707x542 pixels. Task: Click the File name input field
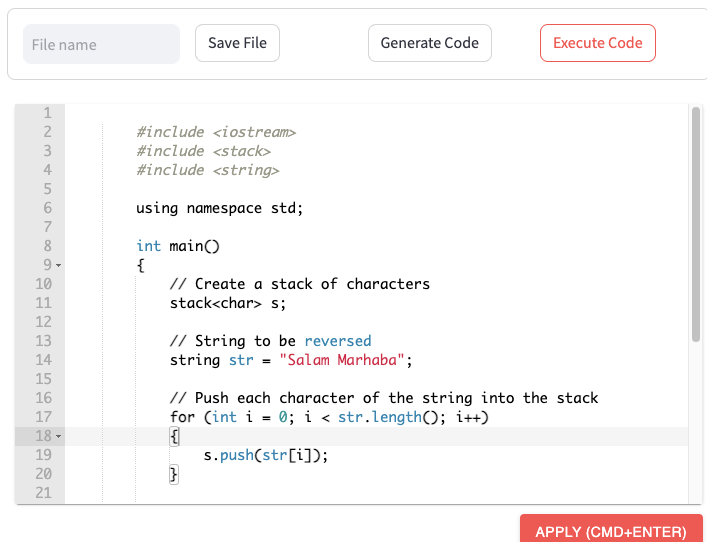(101, 44)
